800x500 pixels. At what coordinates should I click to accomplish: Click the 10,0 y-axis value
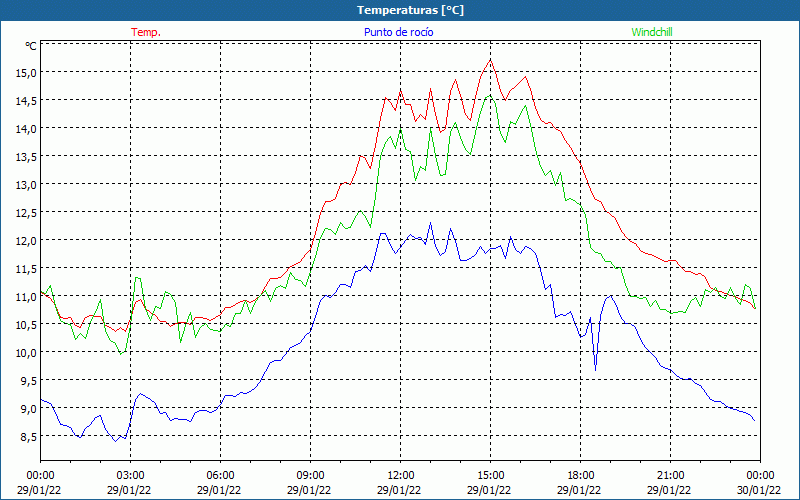27,353
